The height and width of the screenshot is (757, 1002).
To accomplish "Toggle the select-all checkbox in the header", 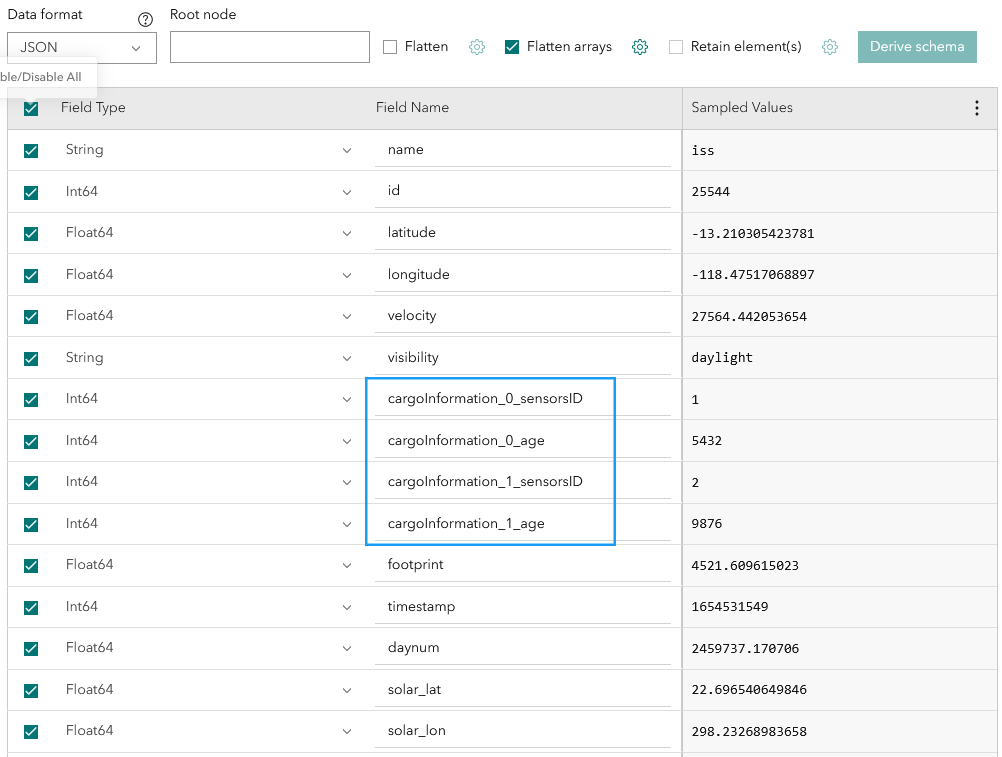I will [31, 108].
